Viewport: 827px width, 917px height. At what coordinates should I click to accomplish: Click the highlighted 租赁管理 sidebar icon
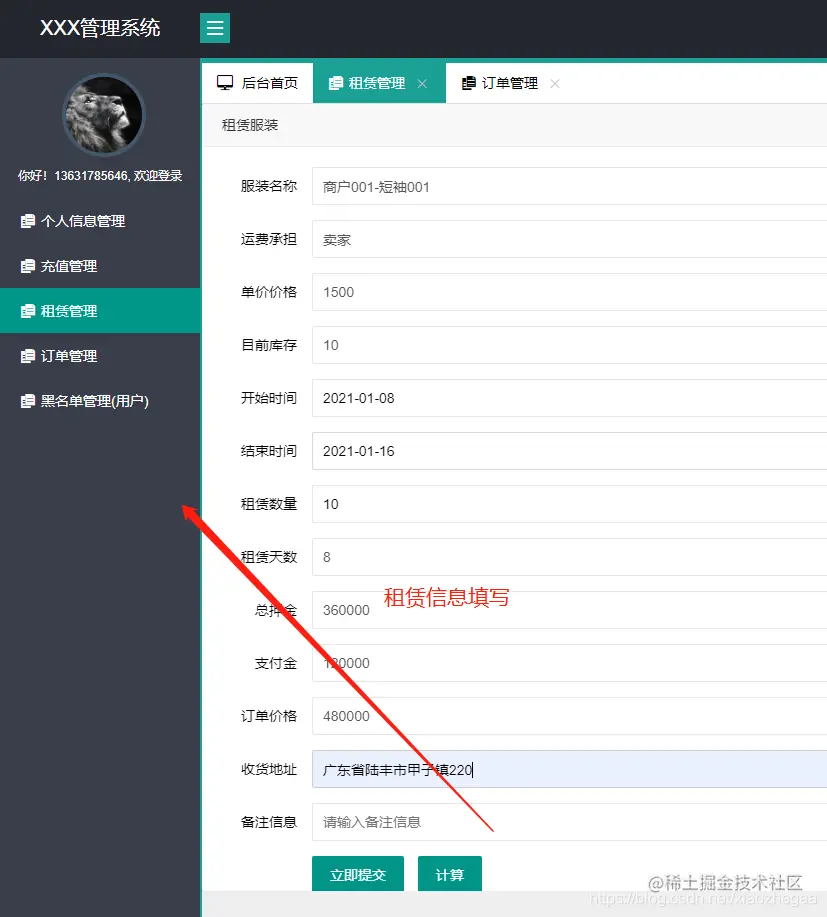point(27,311)
